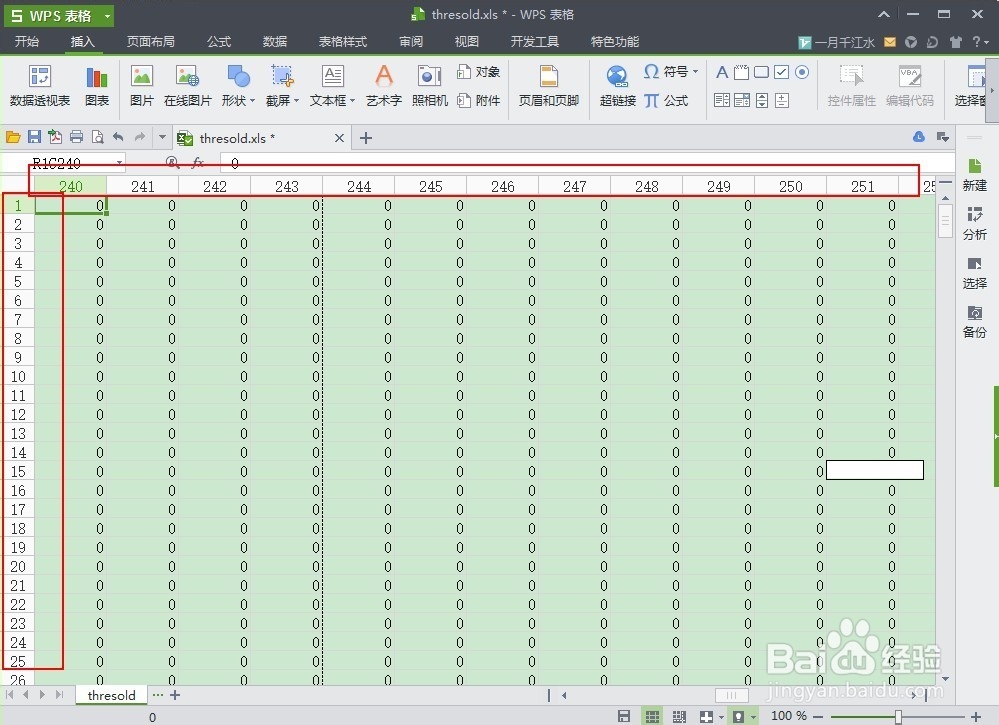Open the WPS 表格 application menu dropdown
Image resolution: width=999 pixels, height=725 pixels.
pyautogui.click(x=107, y=16)
